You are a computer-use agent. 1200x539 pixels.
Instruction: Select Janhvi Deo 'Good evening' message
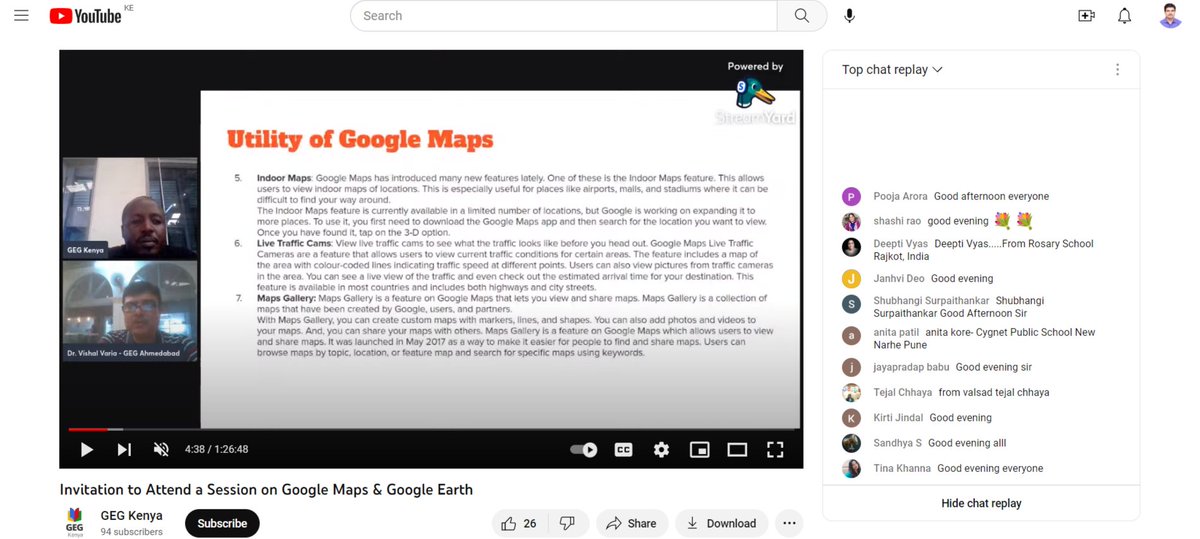pos(962,279)
